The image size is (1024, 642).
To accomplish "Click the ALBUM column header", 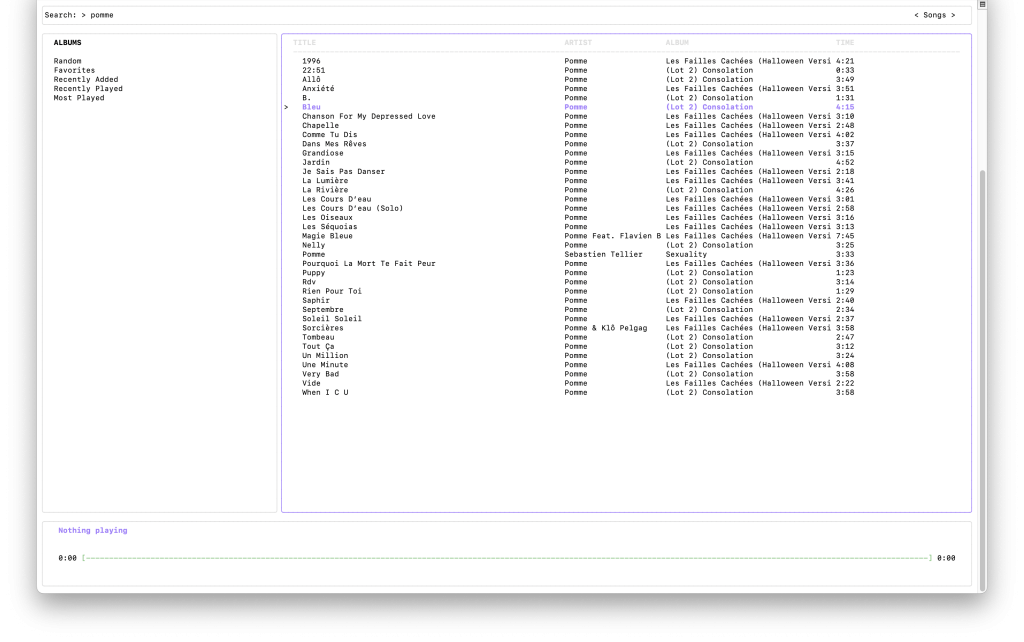I will coord(677,42).
